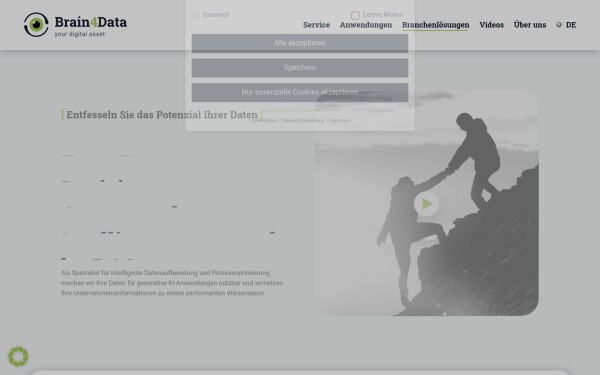Accept only essential cookies button

tap(300, 92)
